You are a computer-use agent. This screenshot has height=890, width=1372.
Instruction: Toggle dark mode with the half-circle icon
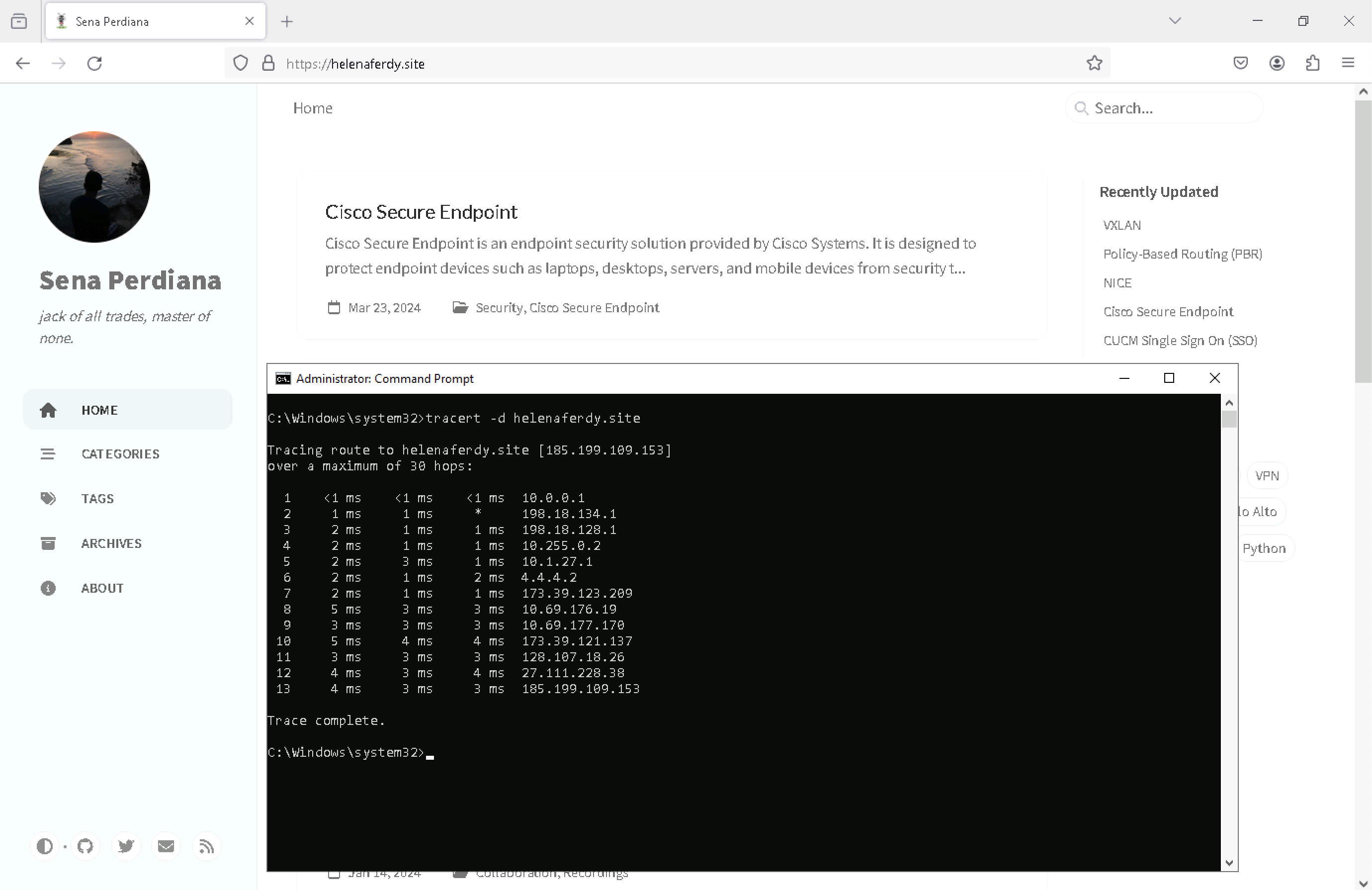tap(44, 846)
